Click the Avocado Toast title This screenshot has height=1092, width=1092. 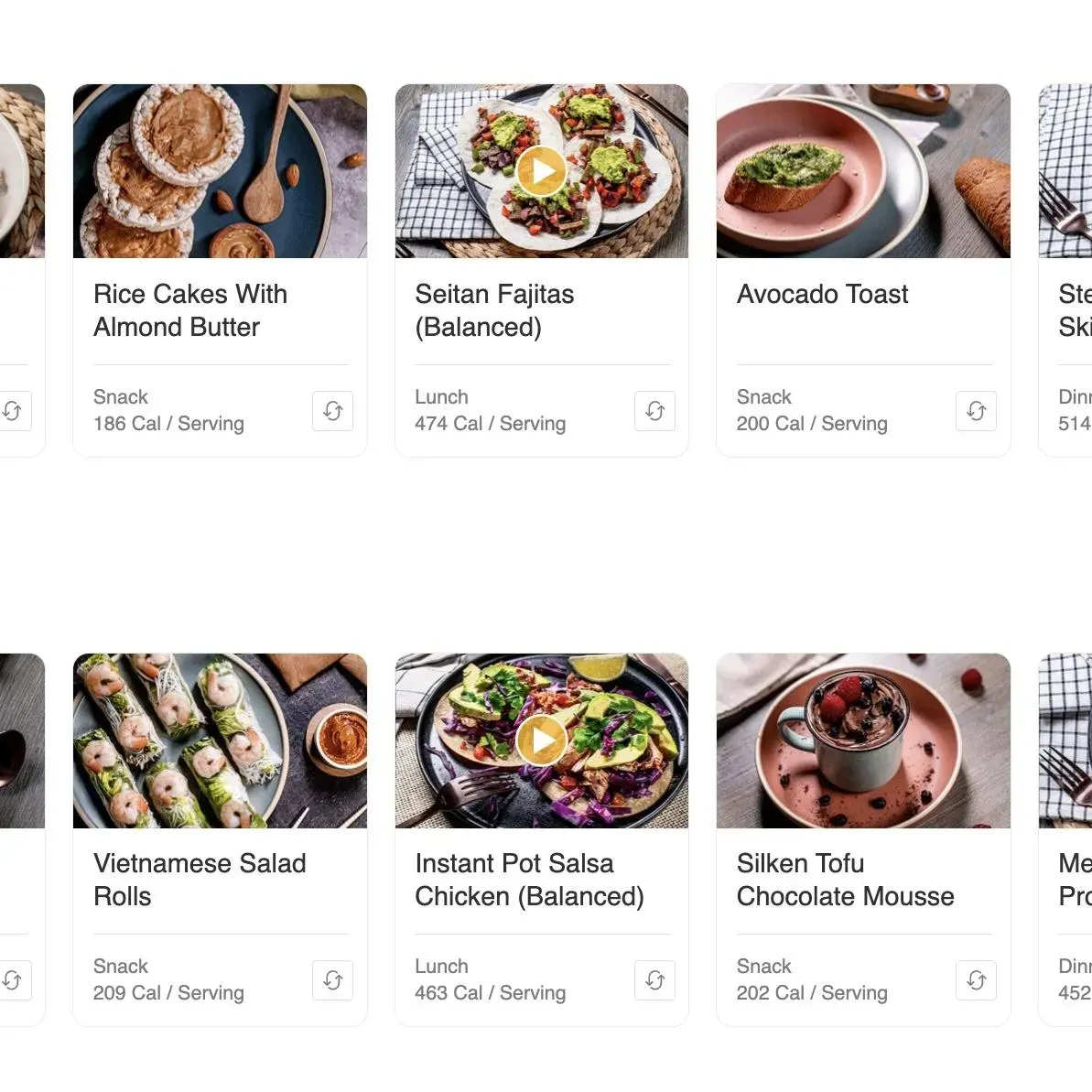[x=822, y=295]
